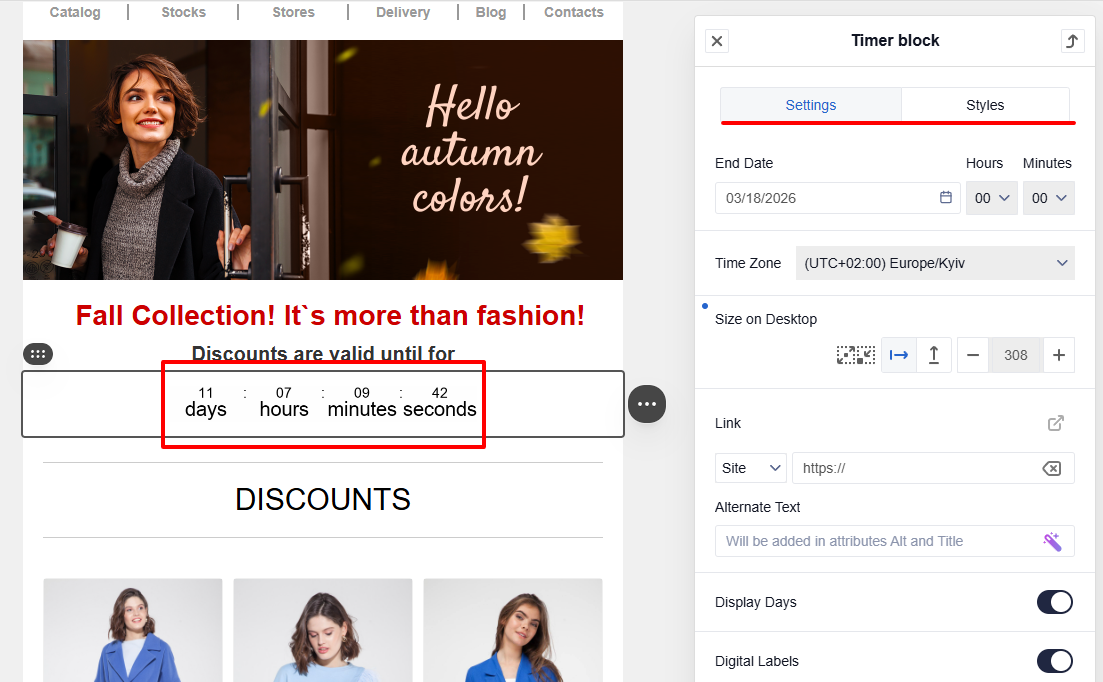Click the Size on Desktop label

pyautogui.click(x=766, y=319)
